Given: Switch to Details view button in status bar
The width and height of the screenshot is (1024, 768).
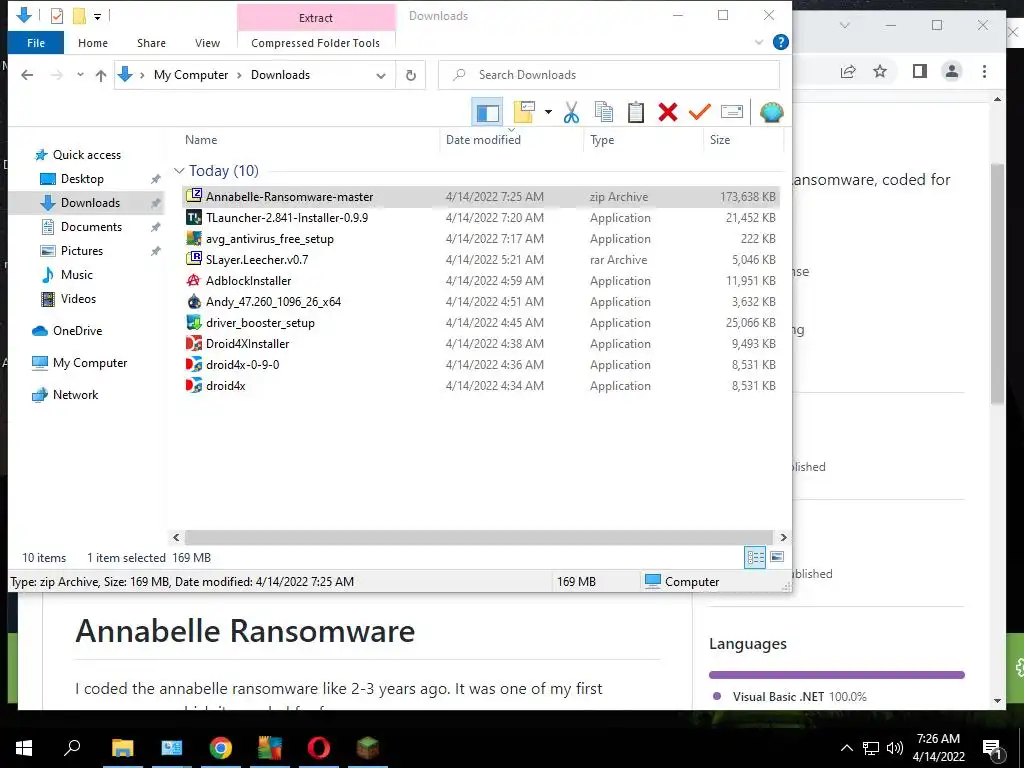Looking at the screenshot, I should [756, 557].
